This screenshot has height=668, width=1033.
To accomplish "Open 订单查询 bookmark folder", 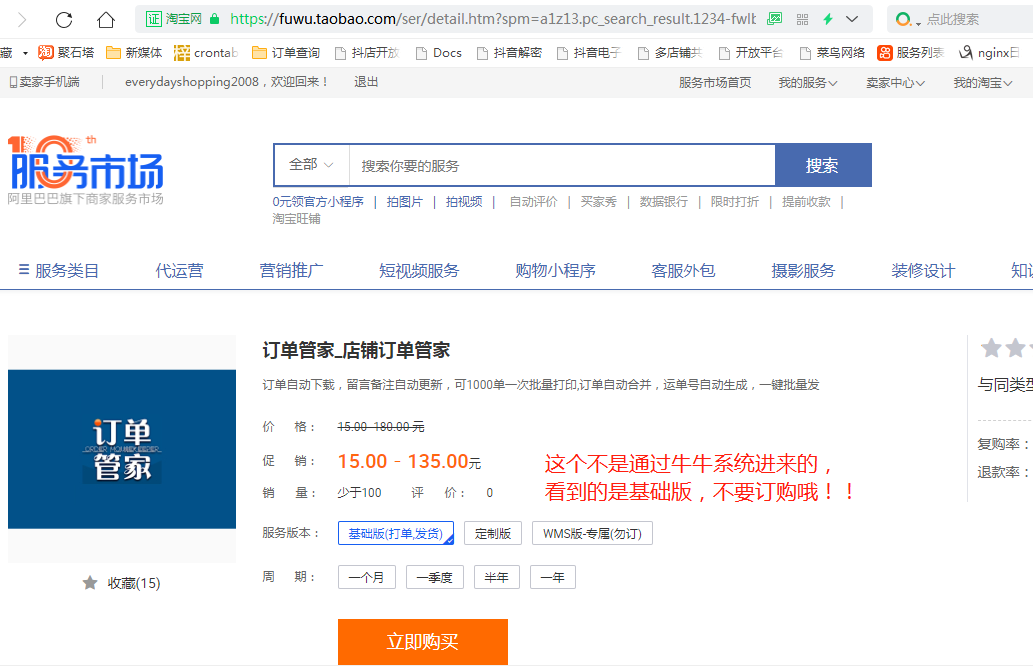I will click(x=286, y=53).
